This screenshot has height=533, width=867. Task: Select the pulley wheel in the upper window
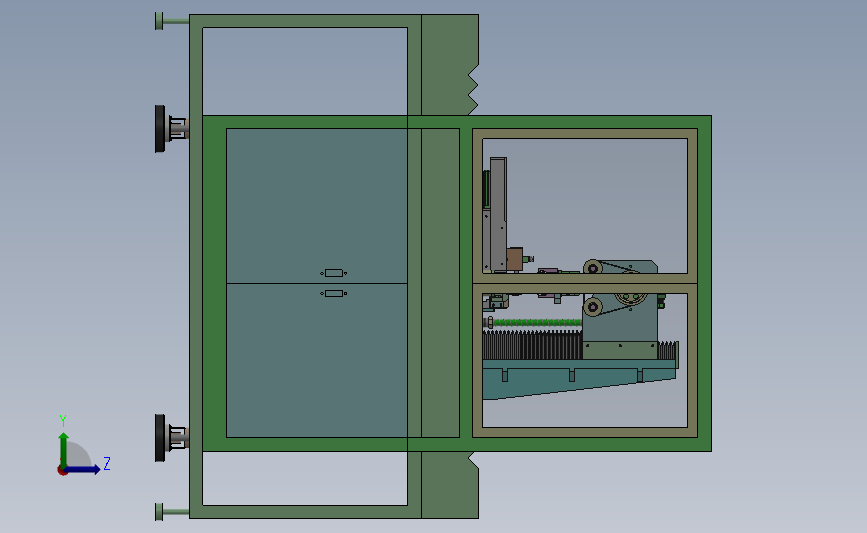point(593,268)
